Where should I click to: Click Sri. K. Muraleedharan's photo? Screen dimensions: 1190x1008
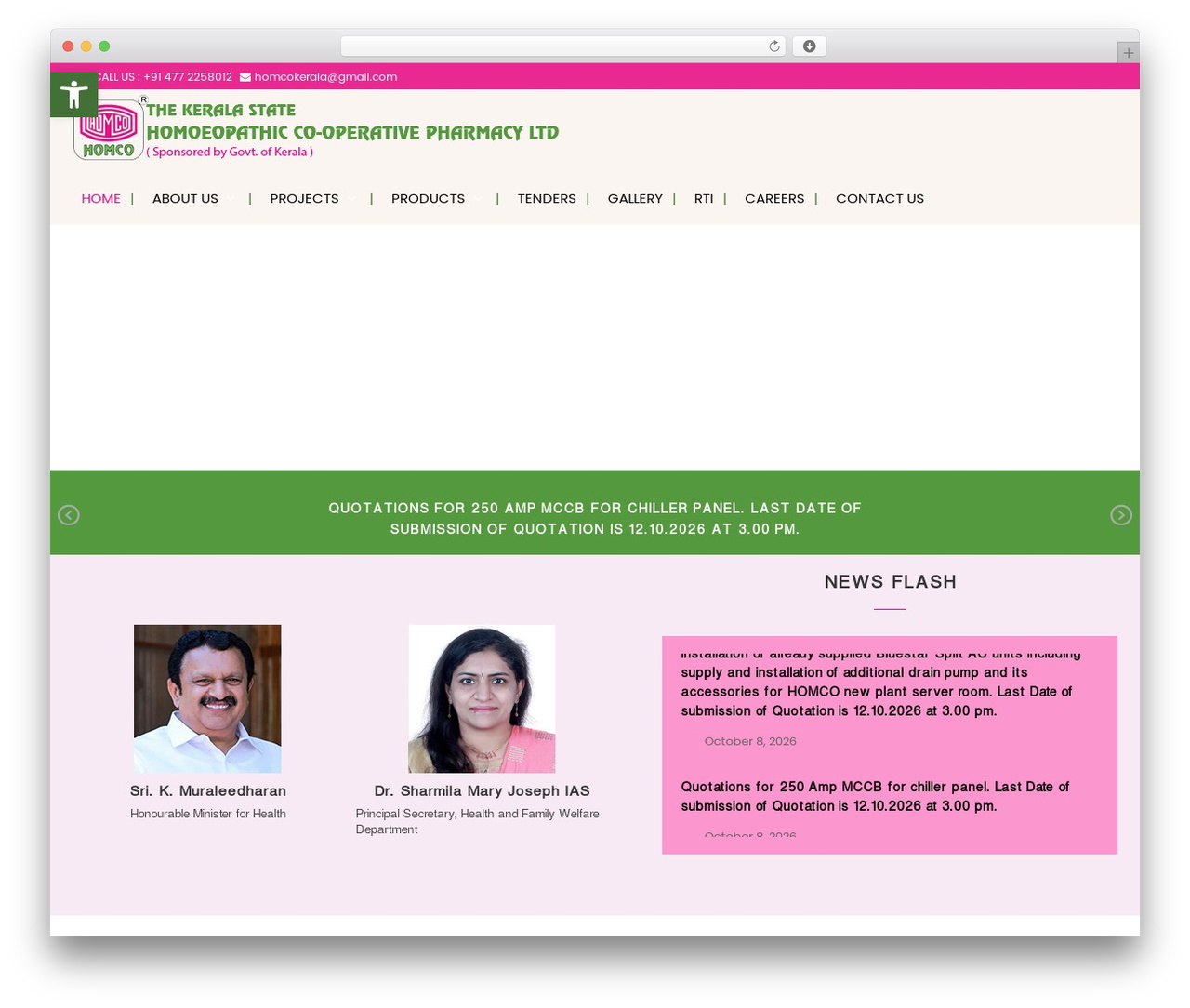coord(207,698)
